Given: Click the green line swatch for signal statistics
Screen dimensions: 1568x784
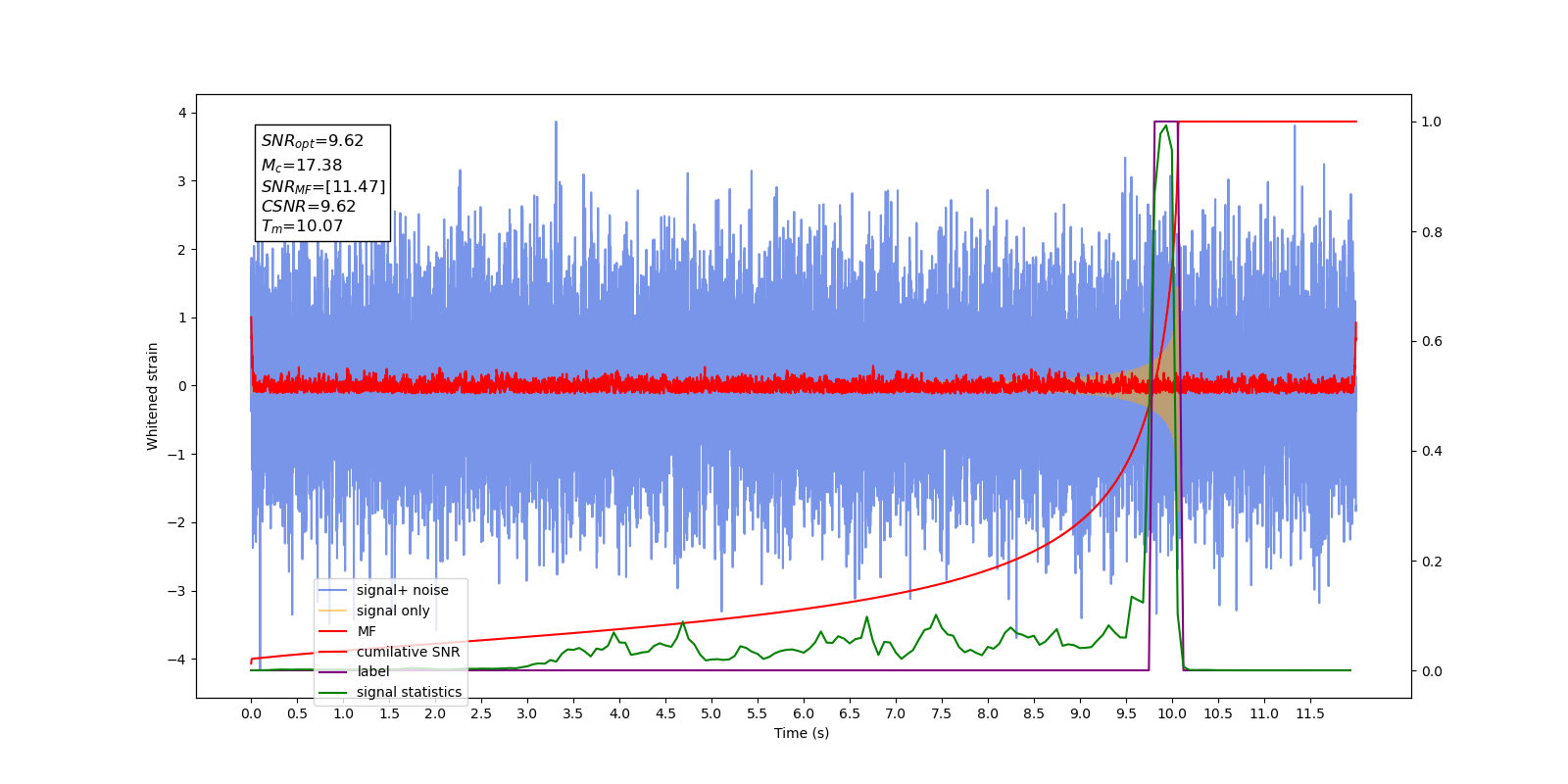Looking at the screenshot, I should (x=333, y=692).
